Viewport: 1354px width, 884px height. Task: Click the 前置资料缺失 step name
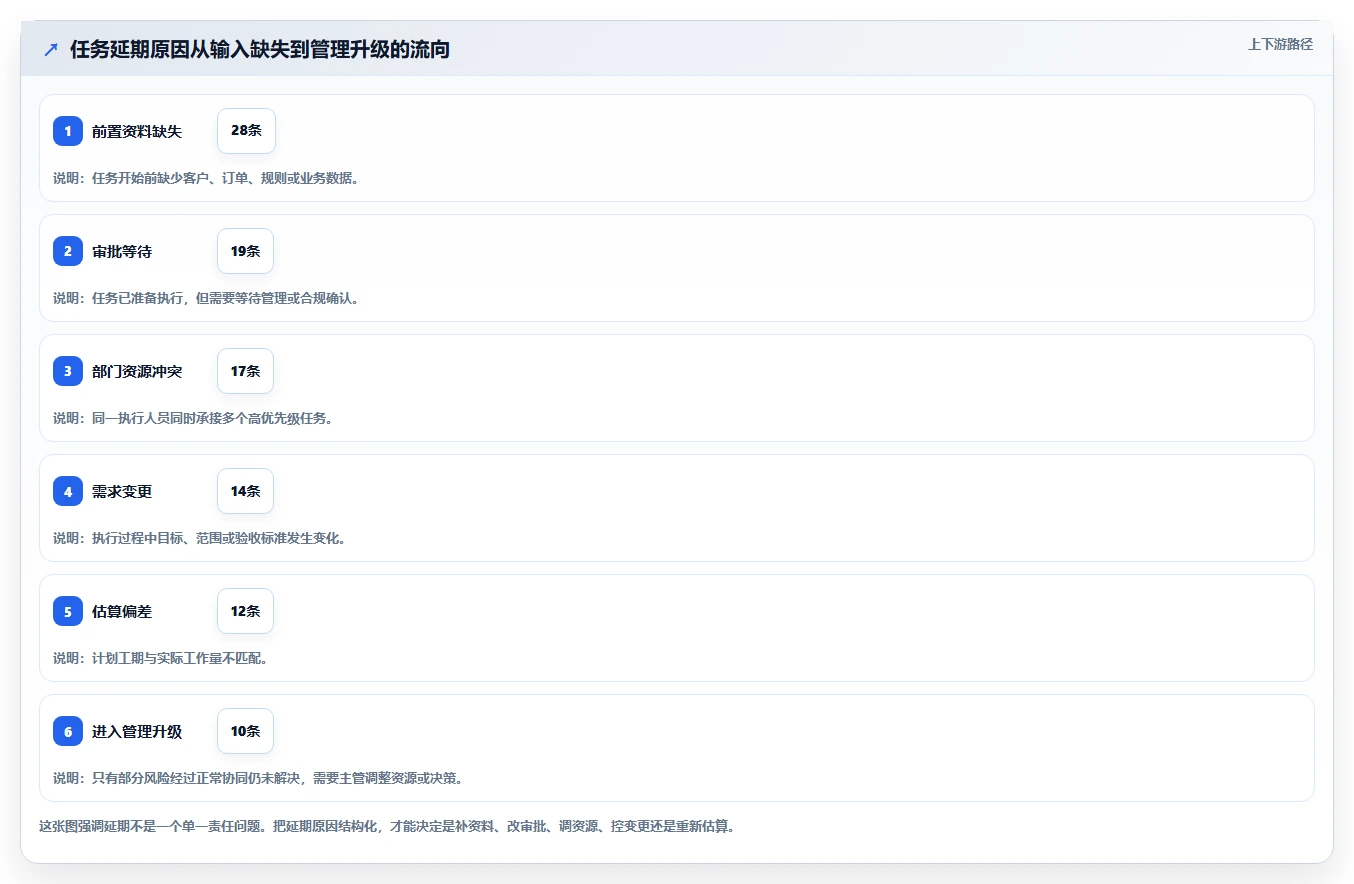tap(137, 131)
